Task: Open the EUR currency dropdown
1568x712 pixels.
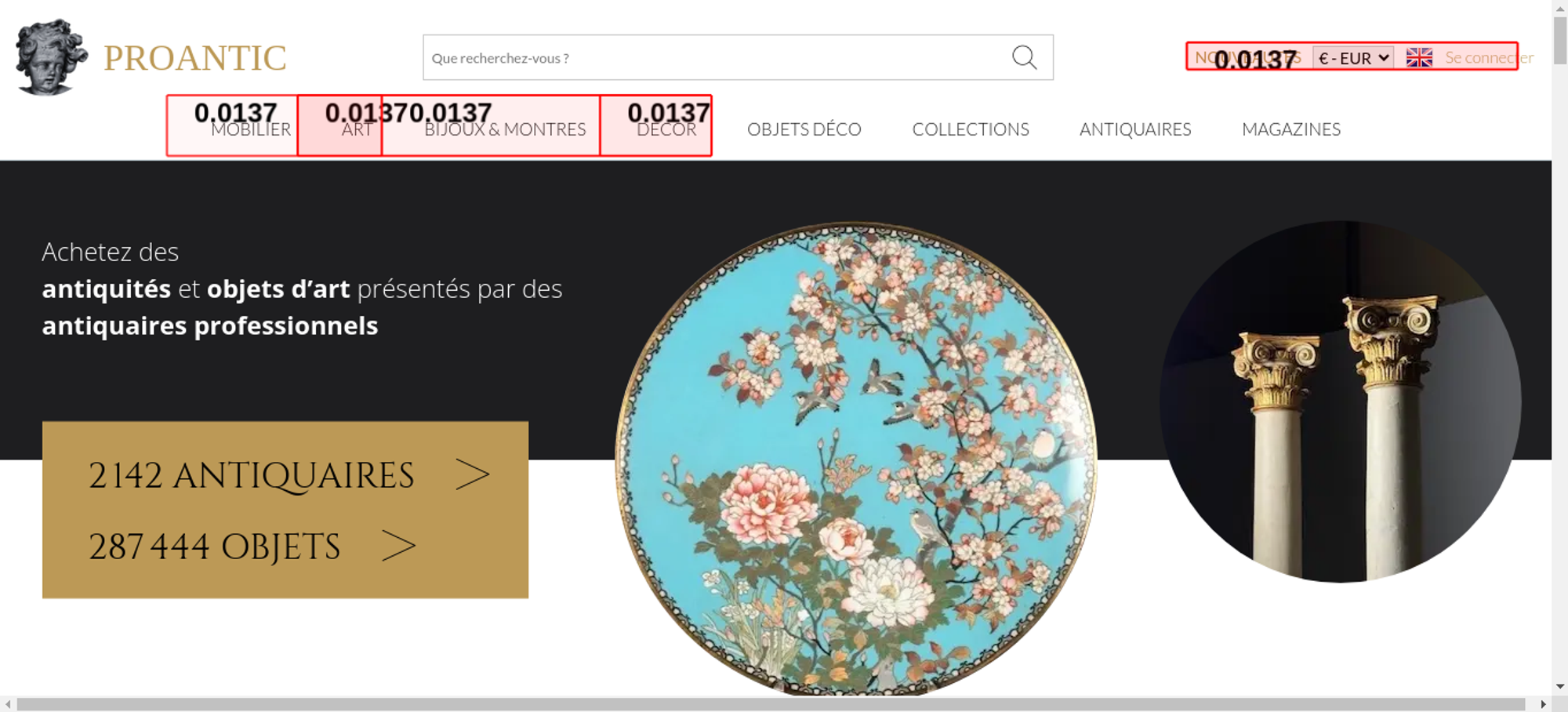Action: coord(1353,58)
